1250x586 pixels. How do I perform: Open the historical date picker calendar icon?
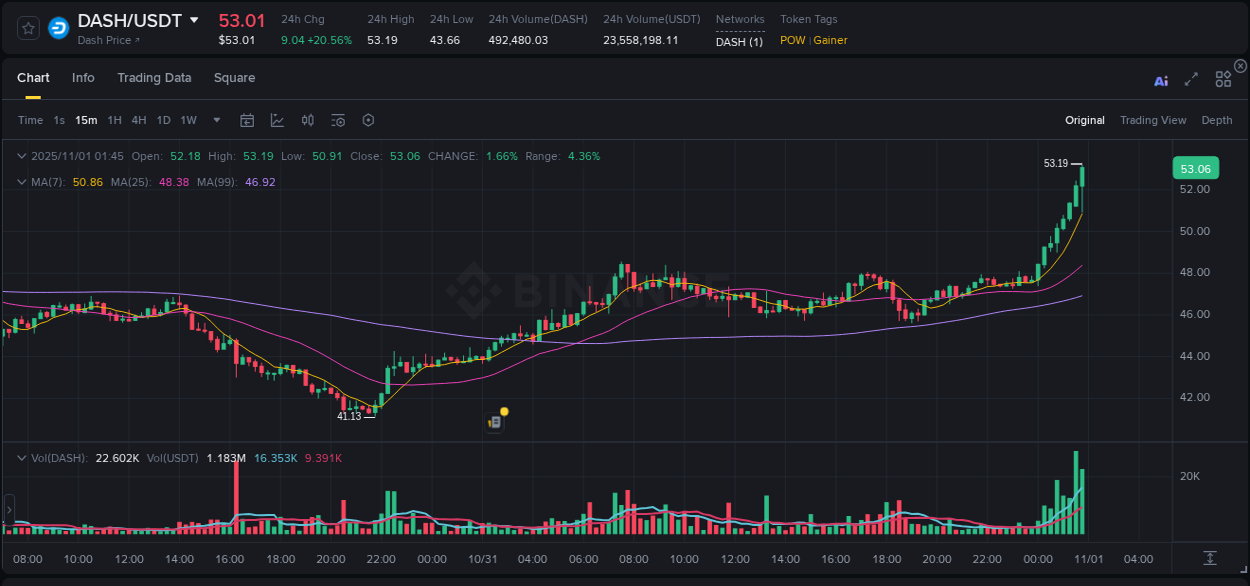click(247, 119)
